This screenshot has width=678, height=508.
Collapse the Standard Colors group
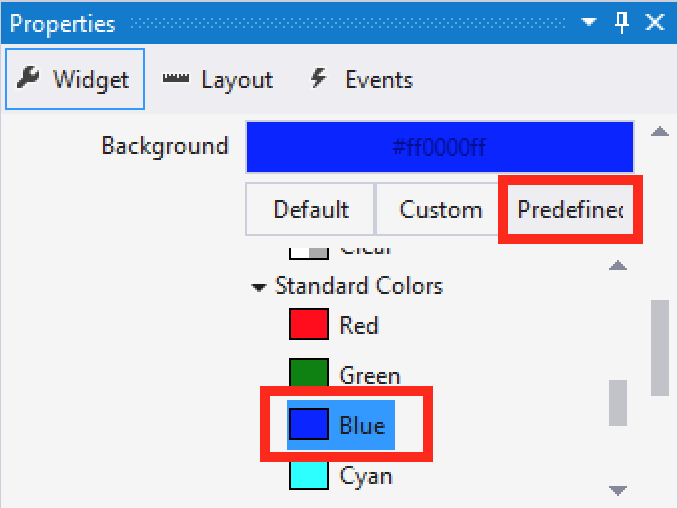click(260, 287)
